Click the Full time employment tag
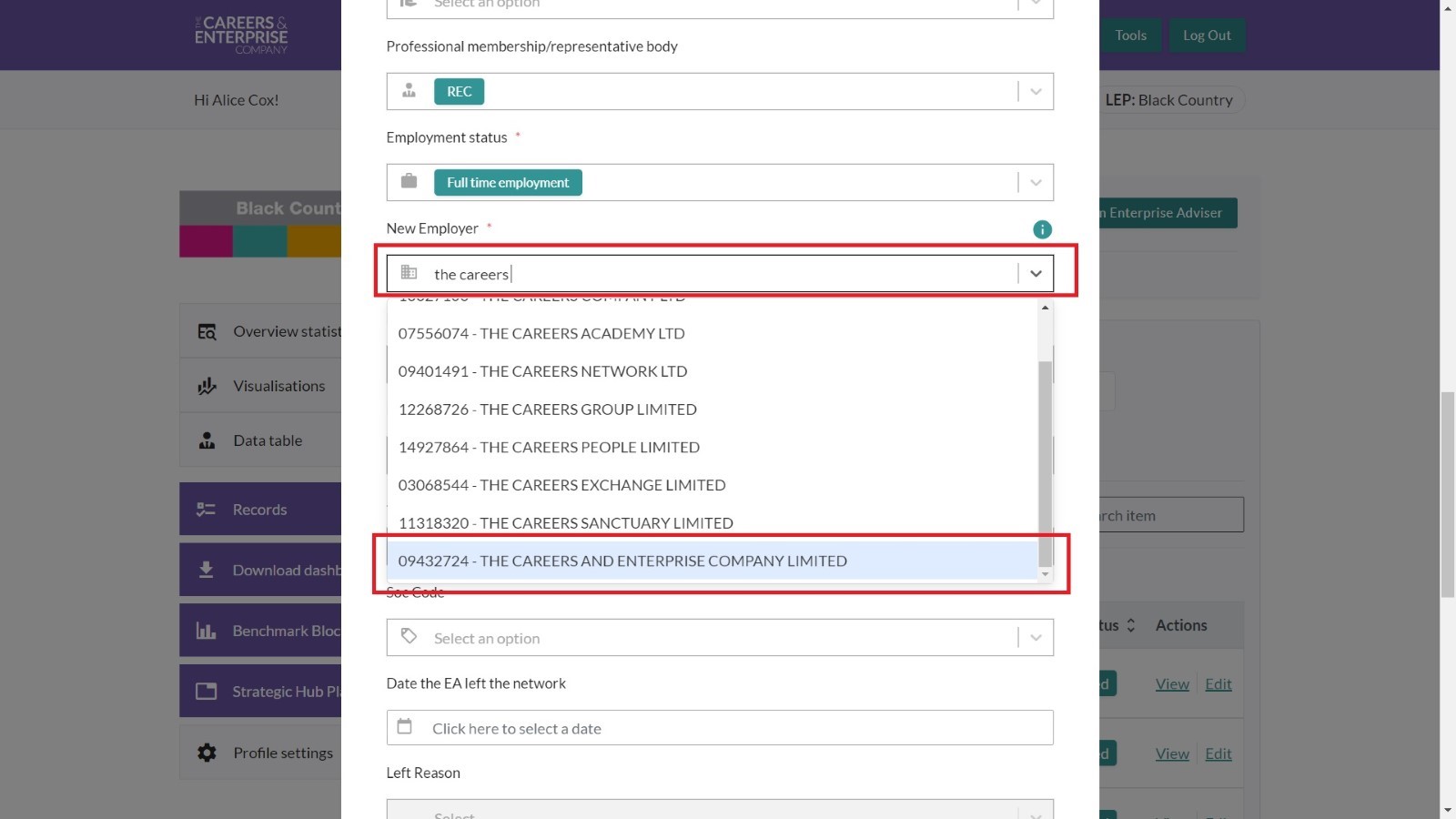This screenshot has height=819, width=1456. (508, 182)
